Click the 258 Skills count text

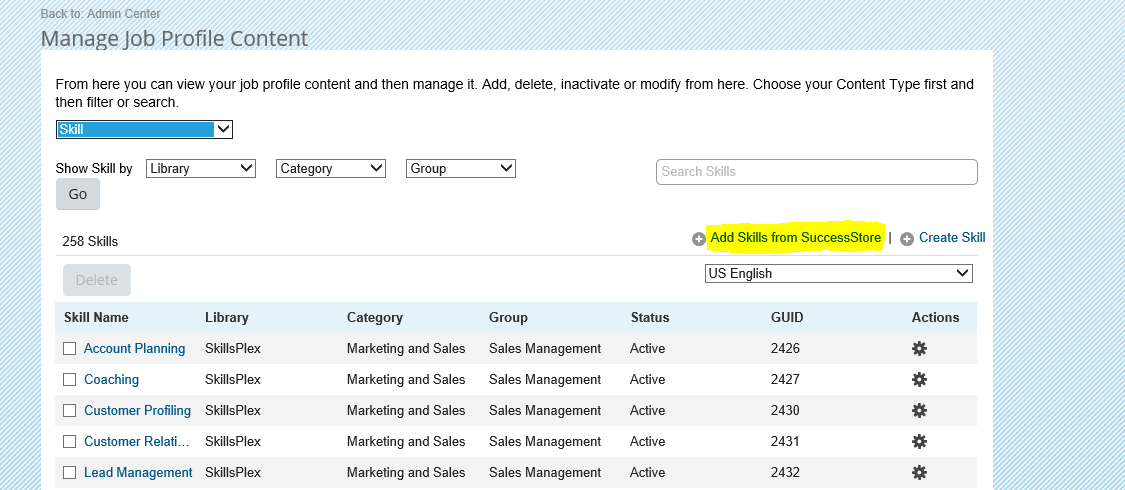[x=90, y=242]
